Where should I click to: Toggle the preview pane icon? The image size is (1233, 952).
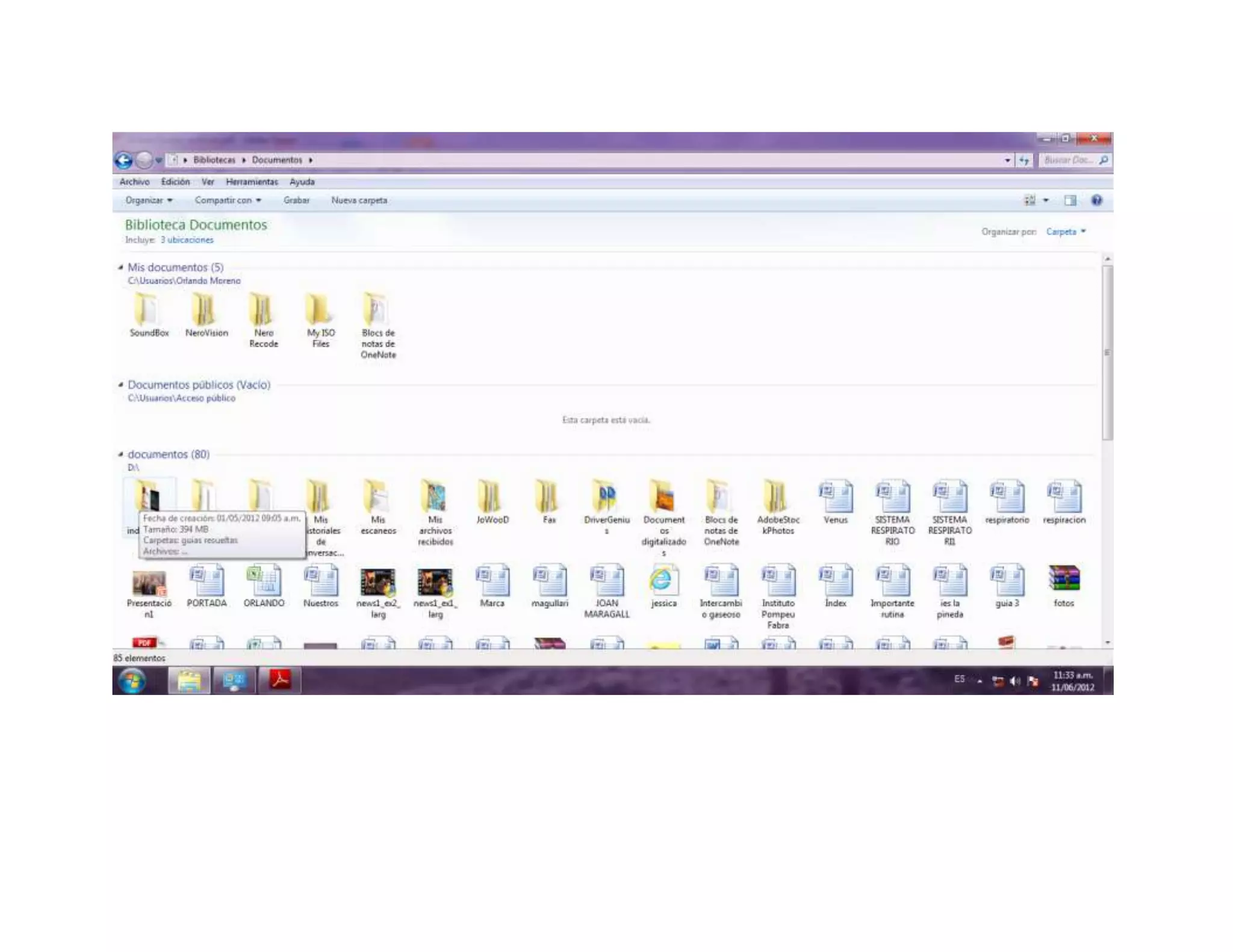[x=1070, y=200]
